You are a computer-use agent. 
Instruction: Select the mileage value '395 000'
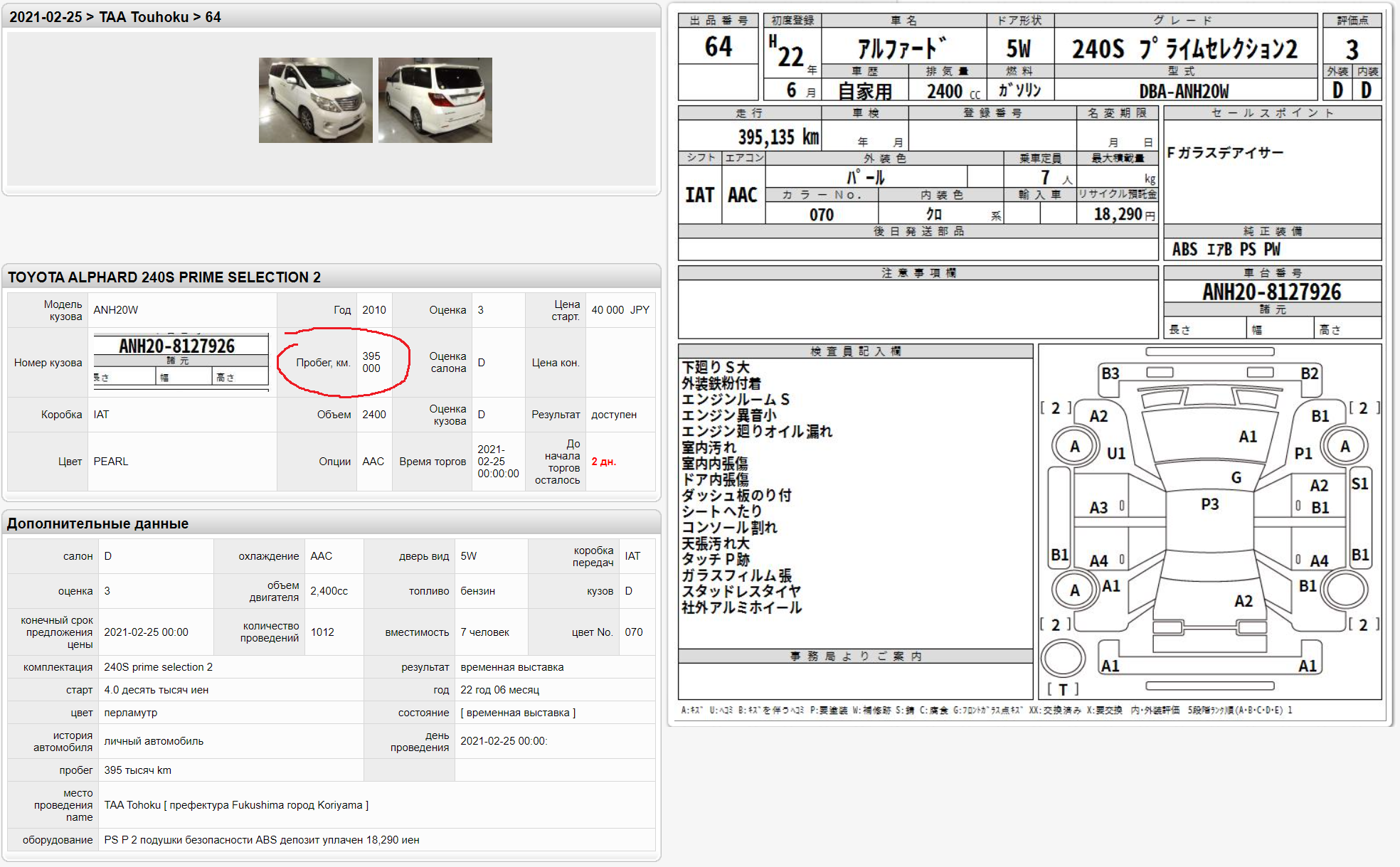(371, 362)
